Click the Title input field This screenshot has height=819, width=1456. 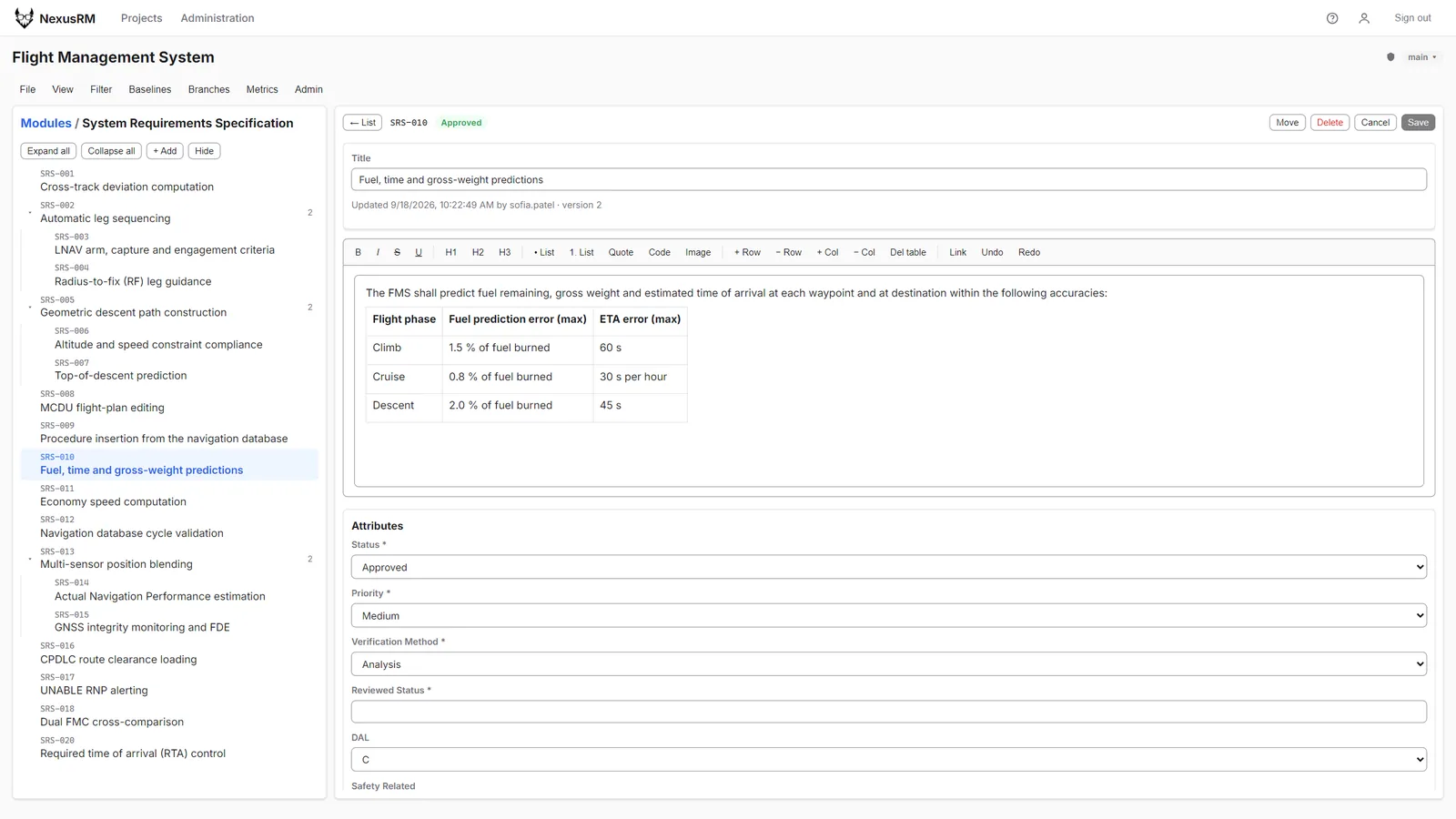point(888,180)
